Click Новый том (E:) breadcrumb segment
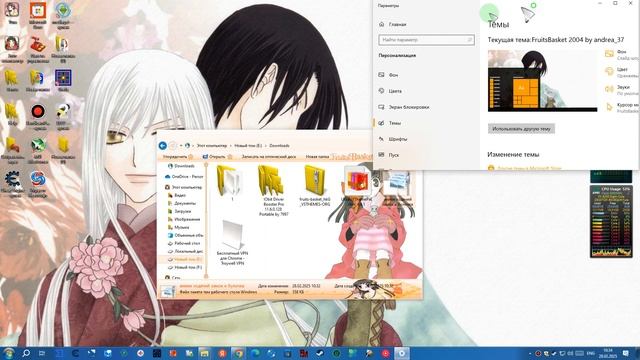This screenshot has height=360, width=640. click(248, 146)
